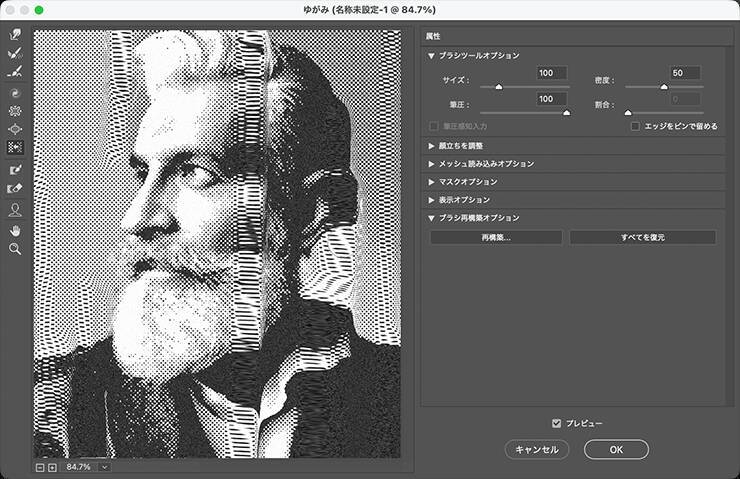740x479 pixels.
Task: Select the Hand tool
Action: 15,230
